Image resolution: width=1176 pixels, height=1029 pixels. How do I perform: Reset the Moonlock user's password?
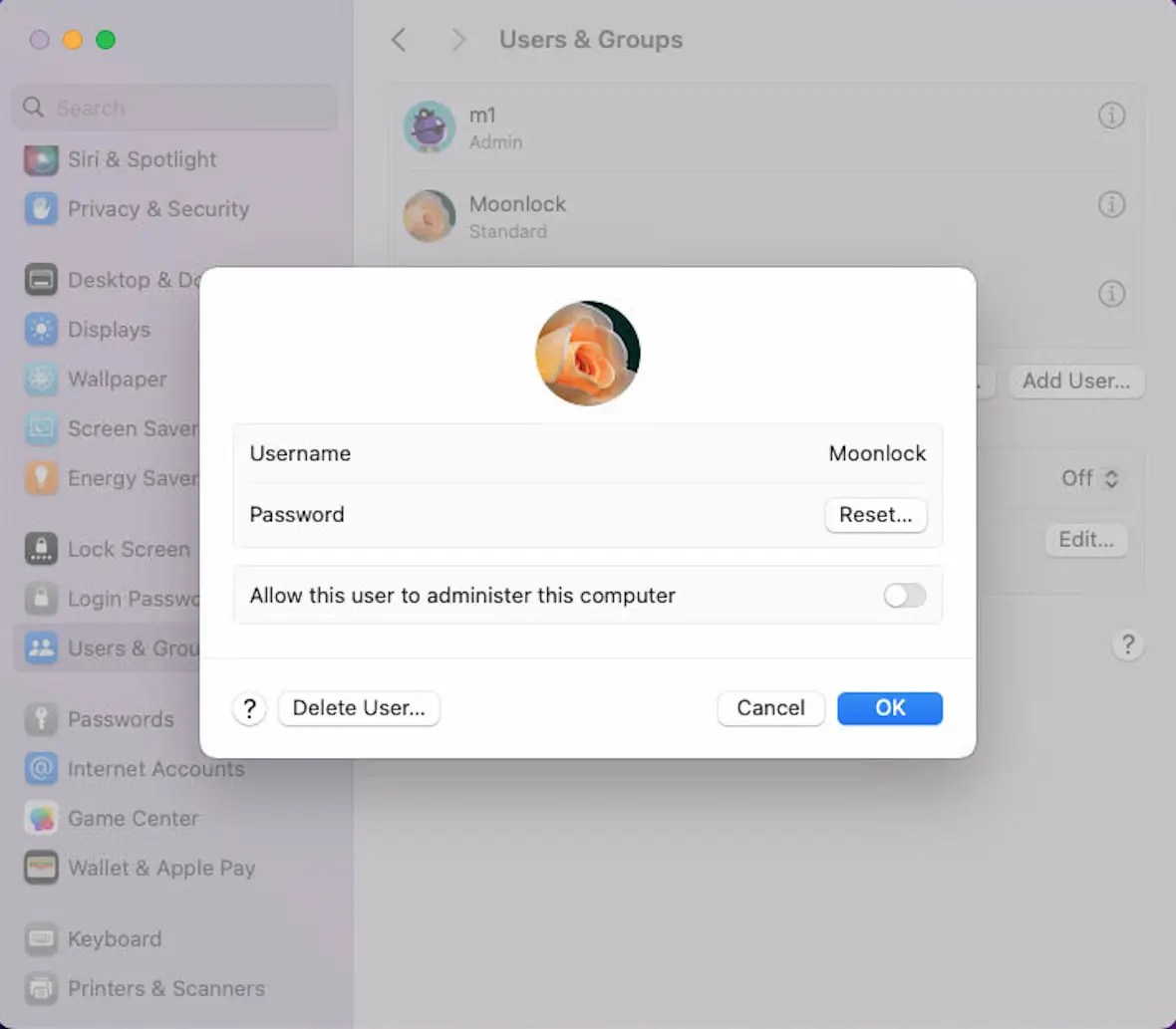875,515
